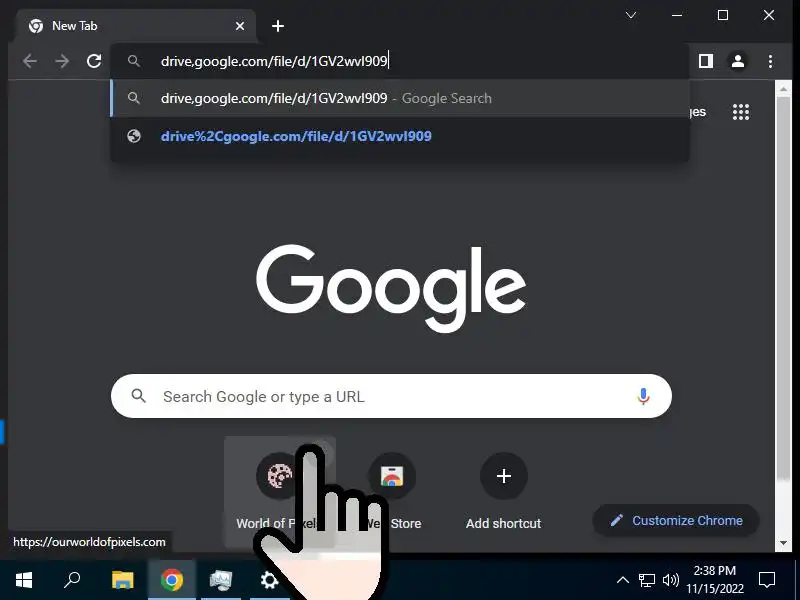Open the taskbar clock and date

click(715, 580)
